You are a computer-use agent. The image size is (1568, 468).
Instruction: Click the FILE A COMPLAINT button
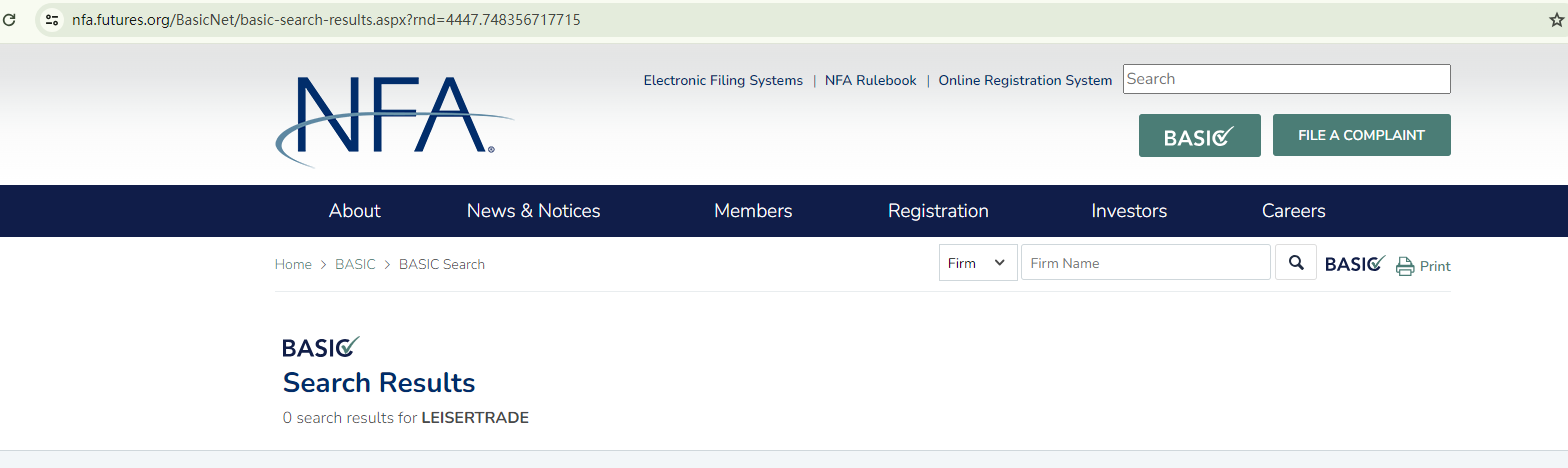click(1361, 136)
